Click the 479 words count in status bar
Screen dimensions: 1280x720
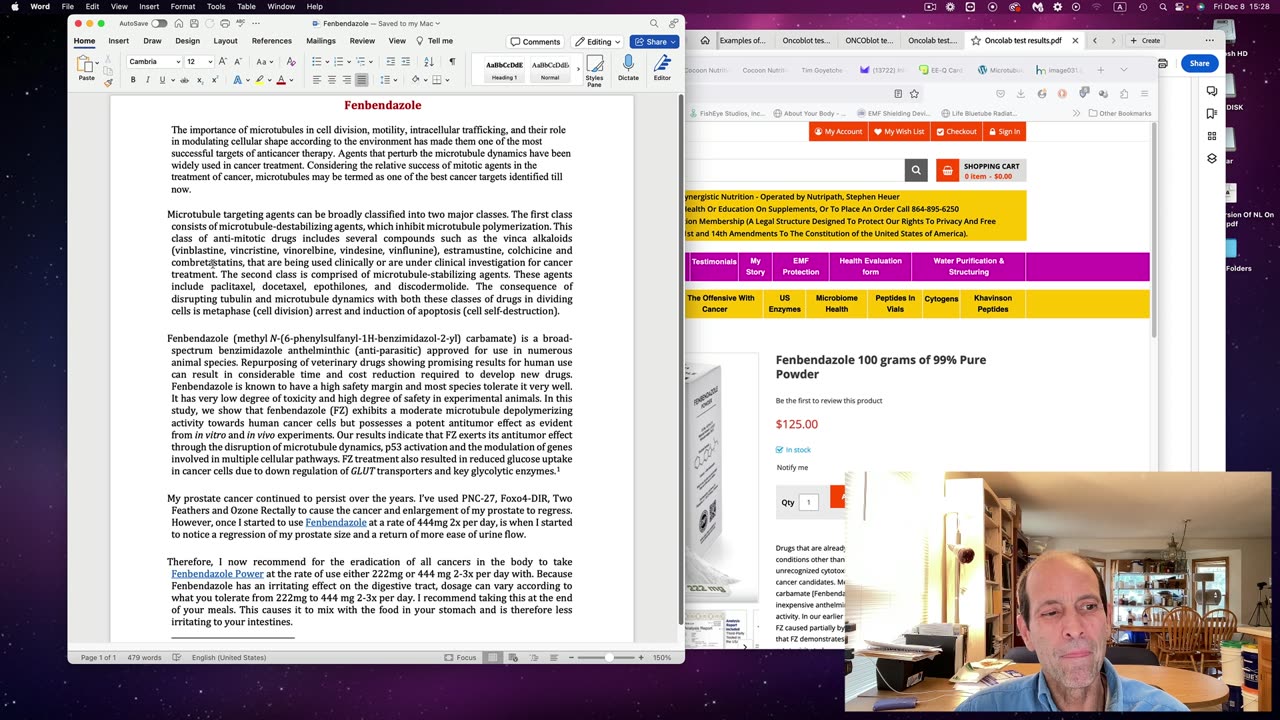(x=145, y=657)
